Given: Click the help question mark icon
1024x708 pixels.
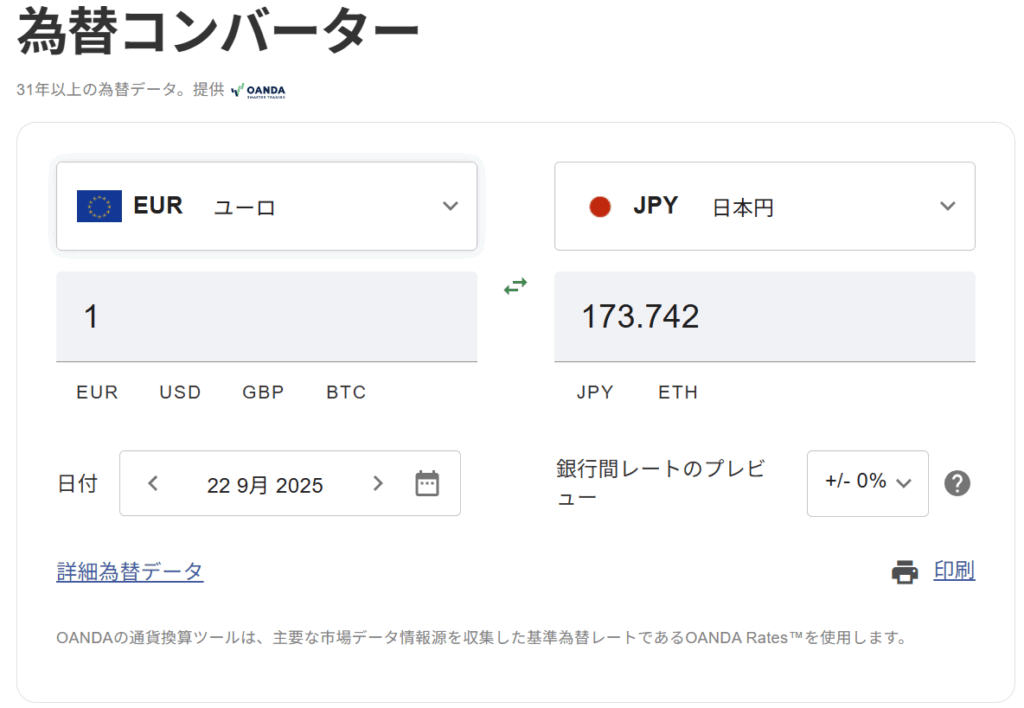Looking at the screenshot, I should click(957, 484).
